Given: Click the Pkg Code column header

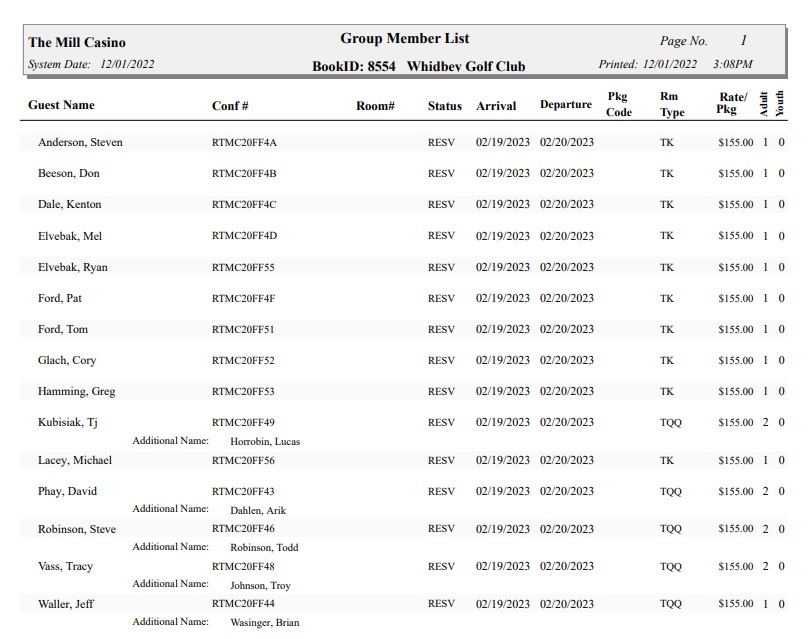Looking at the screenshot, I should click(x=619, y=105).
